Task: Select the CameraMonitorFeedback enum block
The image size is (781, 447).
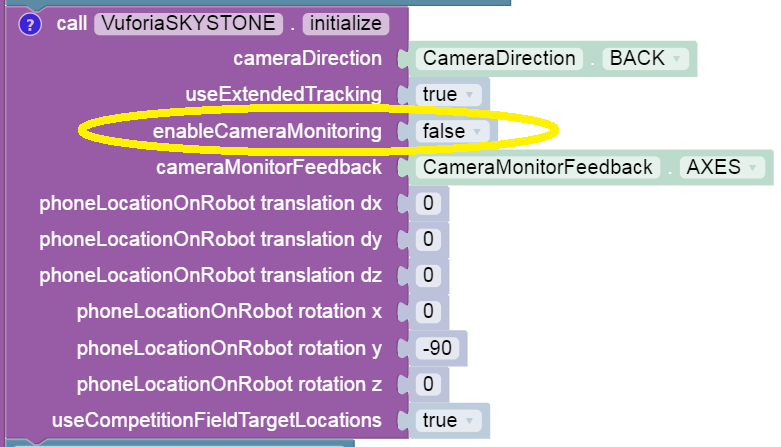Action: [x=537, y=167]
